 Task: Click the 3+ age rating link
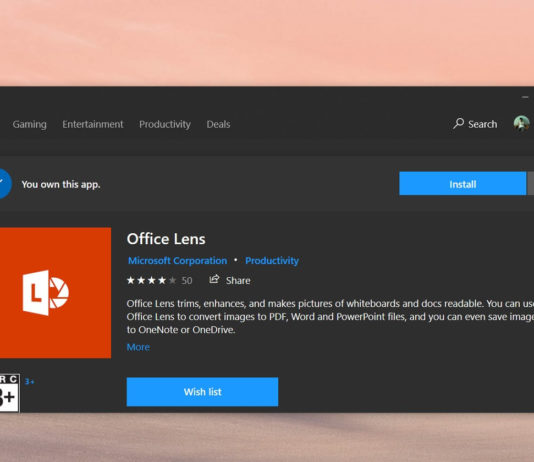tap(30, 381)
